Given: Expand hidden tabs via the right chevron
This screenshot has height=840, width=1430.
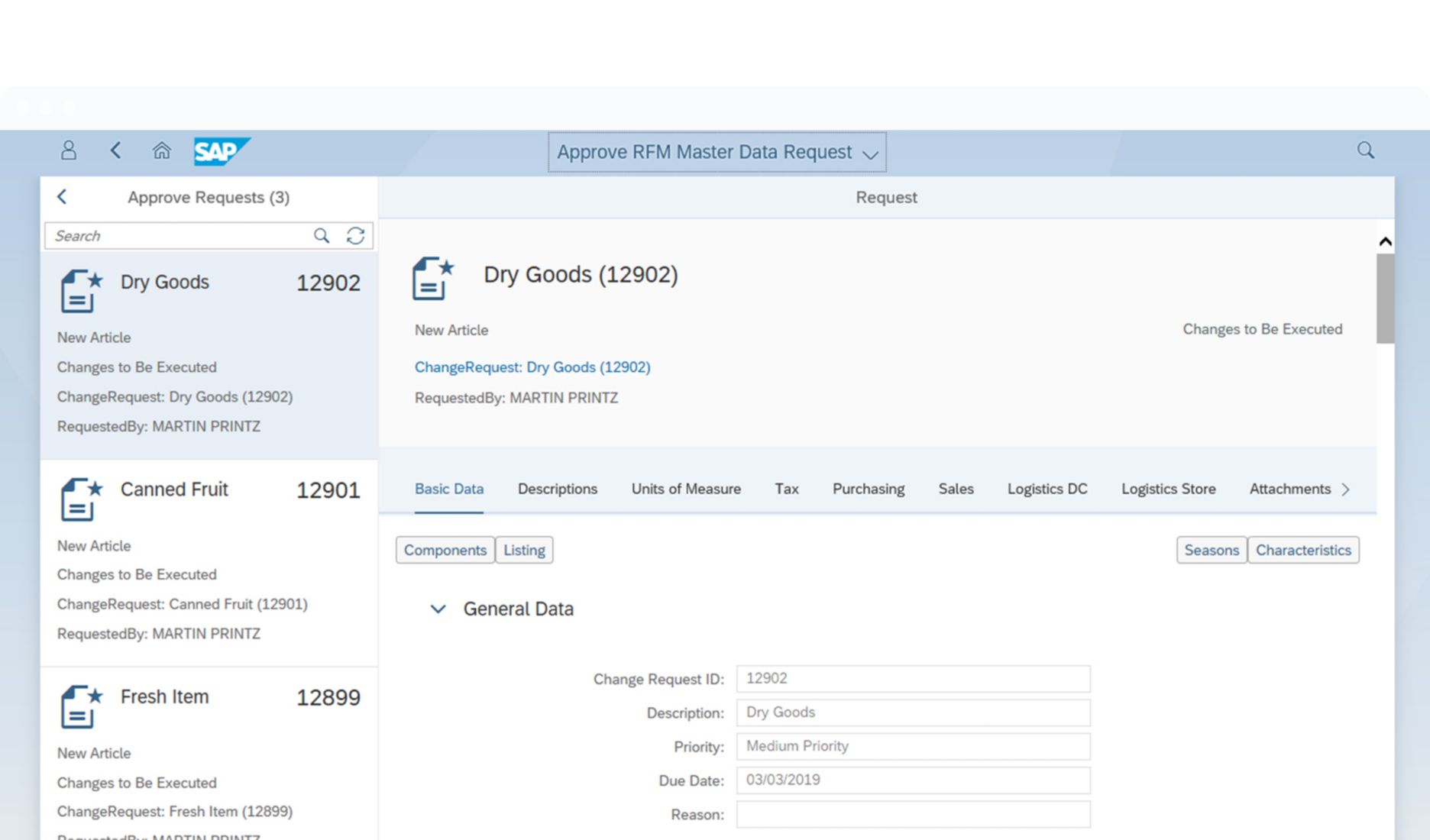Looking at the screenshot, I should [1347, 489].
